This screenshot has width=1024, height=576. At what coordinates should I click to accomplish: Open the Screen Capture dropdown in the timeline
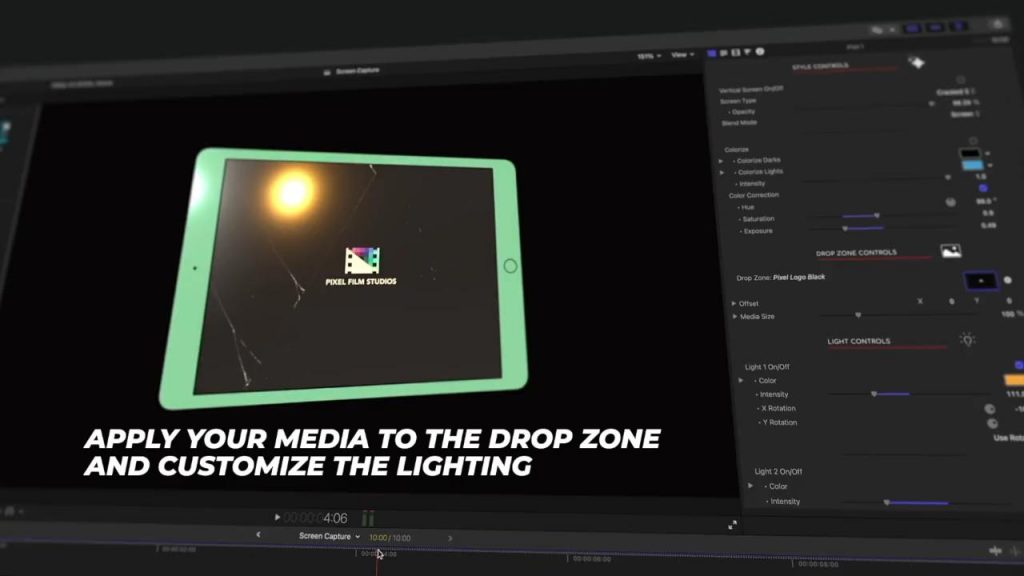[329, 536]
